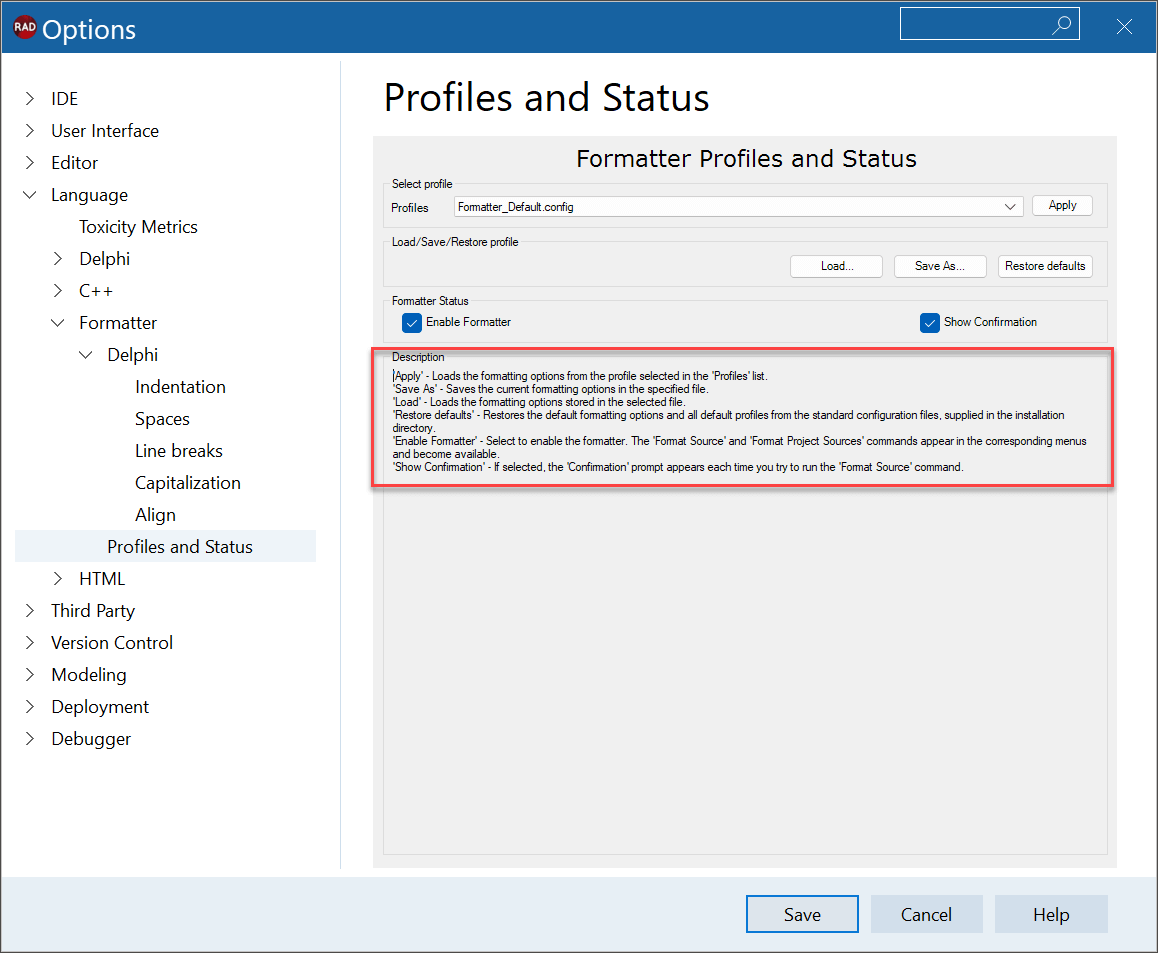Expand the HTML tree node
This screenshot has width=1158, height=953.
click(58, 579)
